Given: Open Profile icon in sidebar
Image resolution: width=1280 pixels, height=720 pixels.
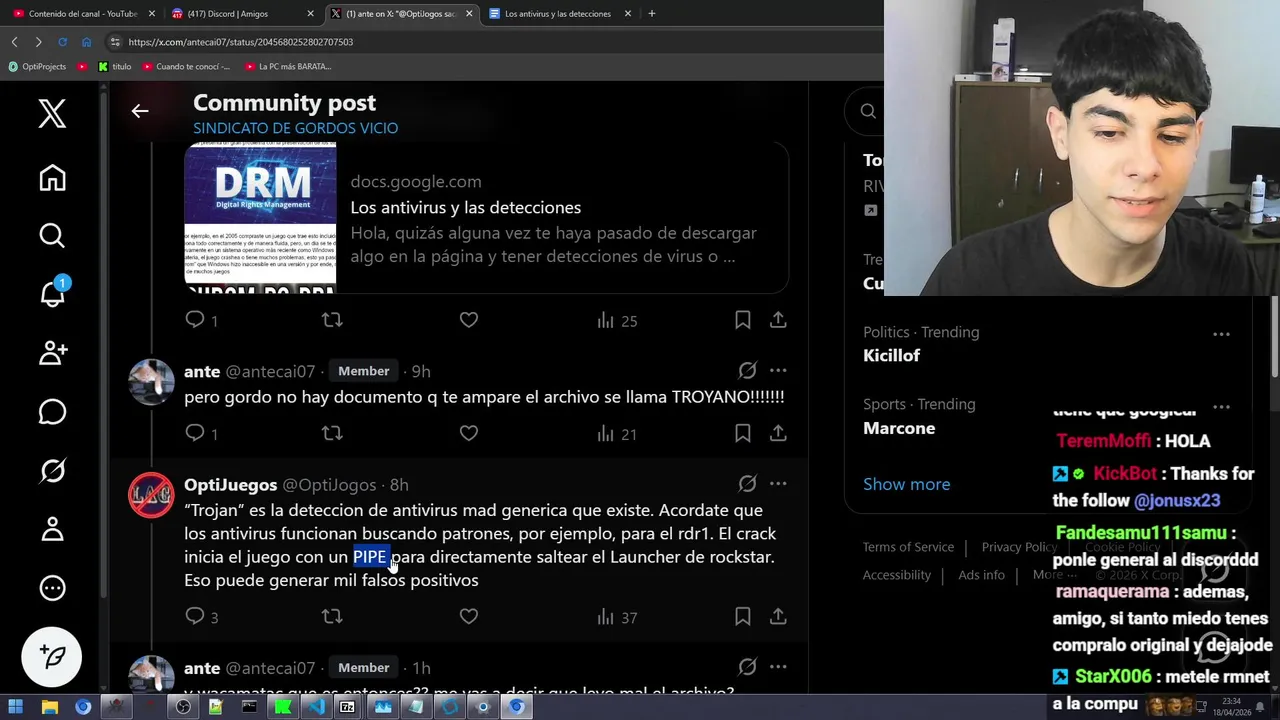Looking at the screenshot, I should click(52, 529).
